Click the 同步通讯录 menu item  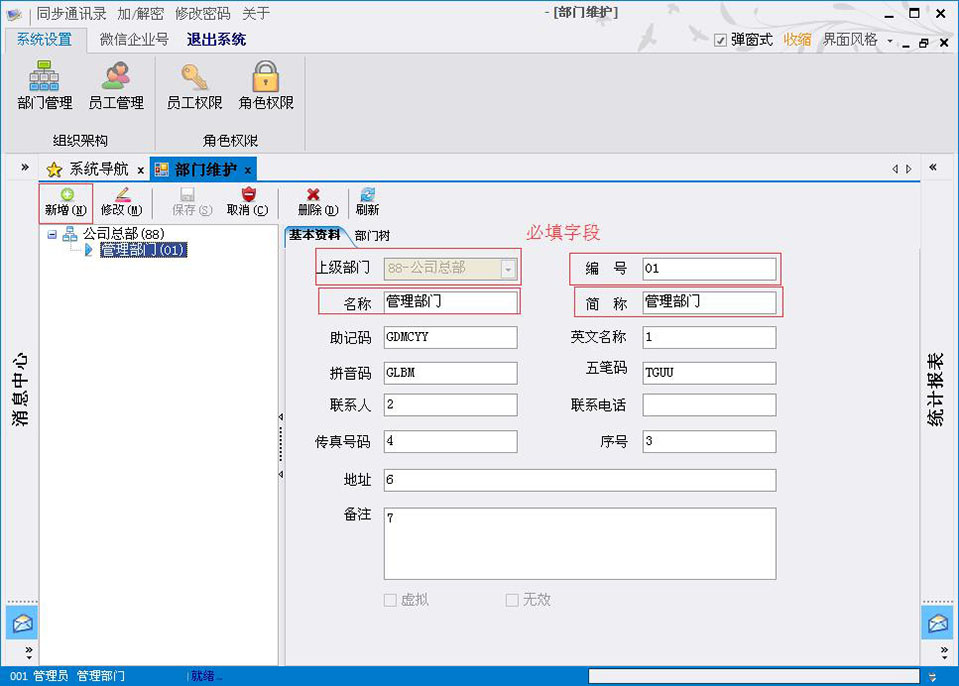click(71, 14)
